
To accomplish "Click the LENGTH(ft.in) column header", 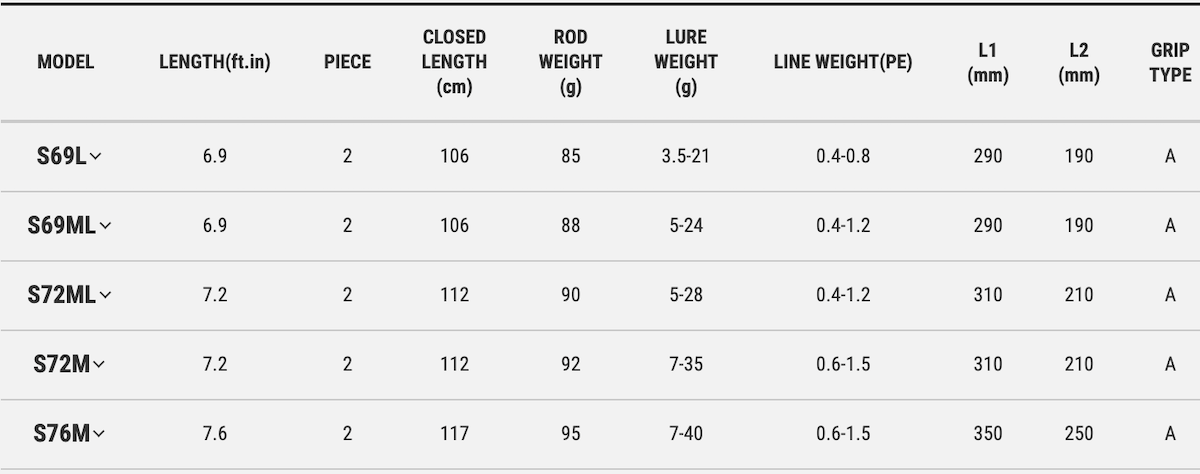I will [x=215, y=62].
